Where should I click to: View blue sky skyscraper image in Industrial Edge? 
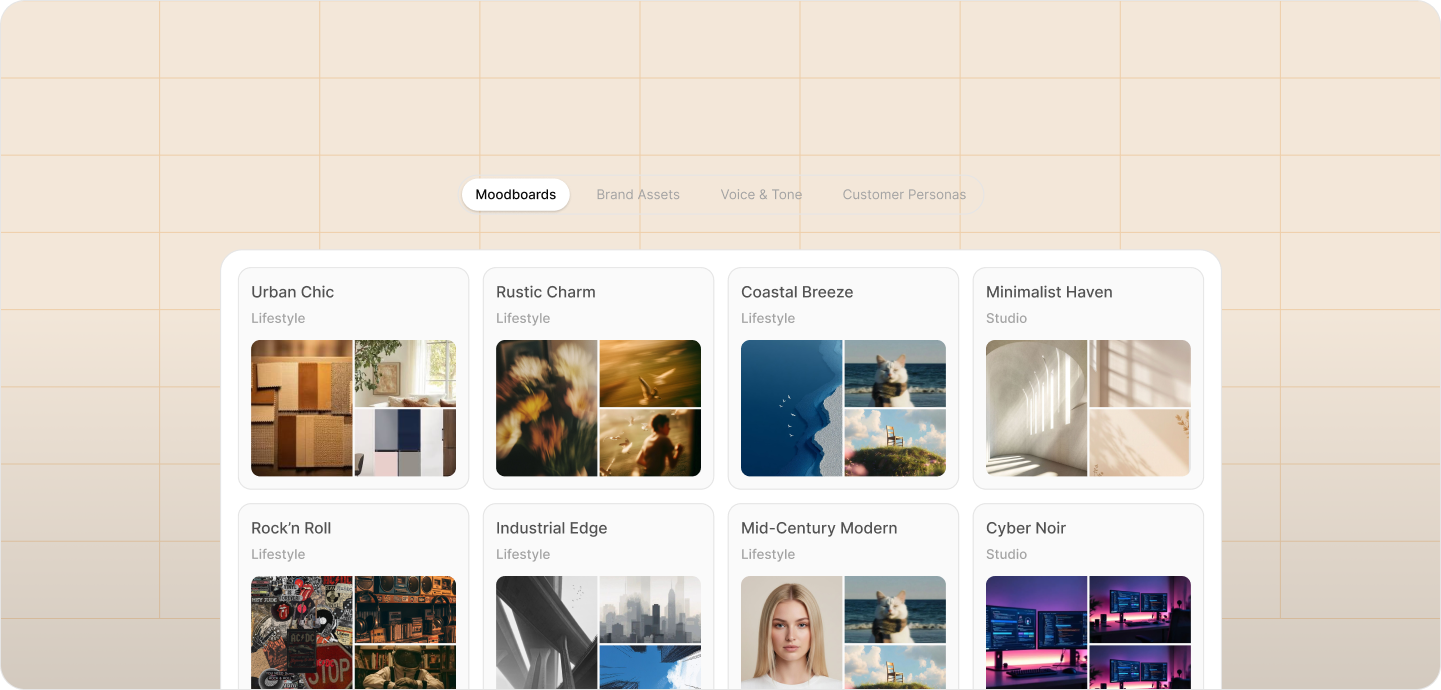(650, 667)
